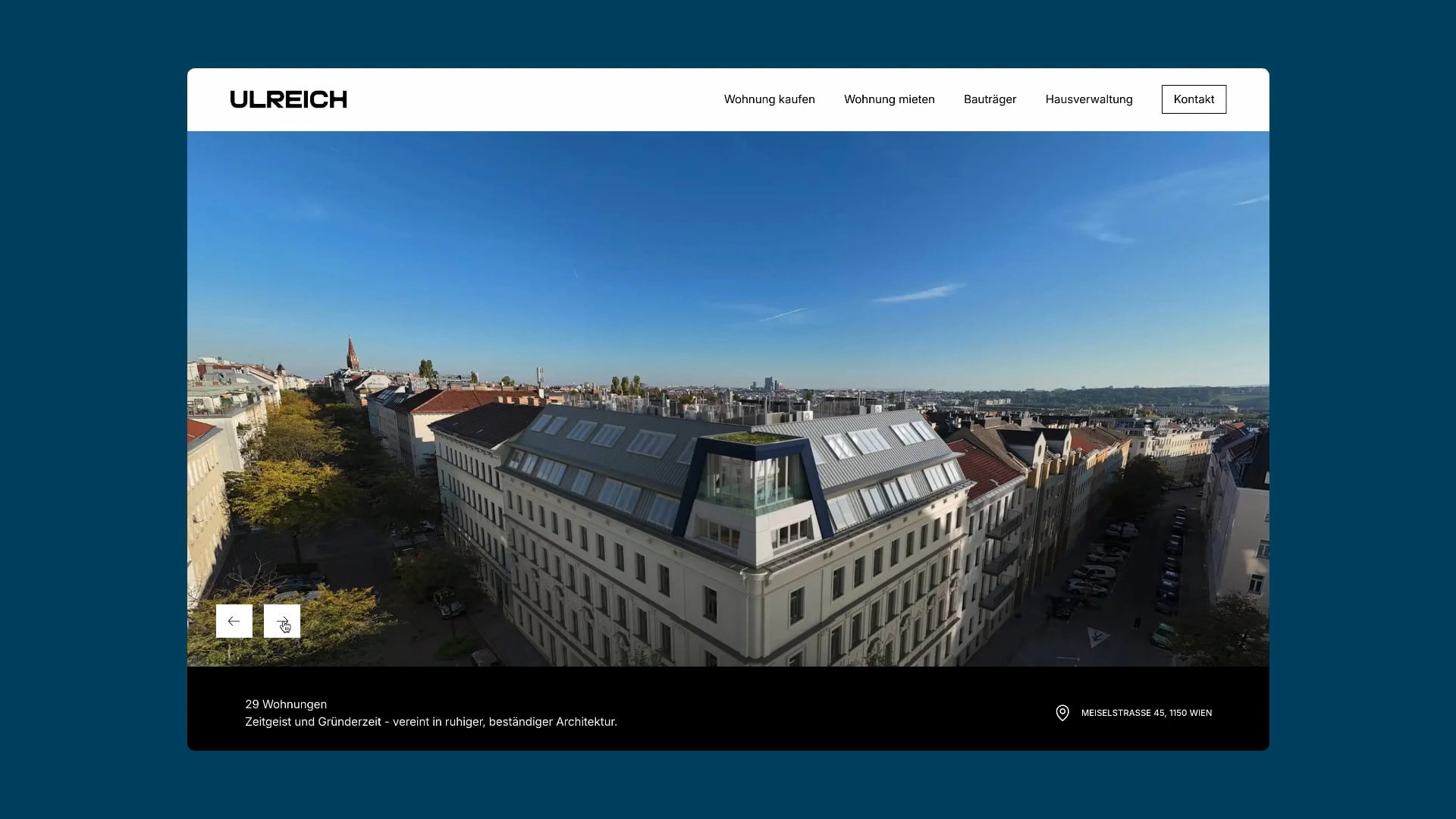The width and height of the screenshot is (1456, 819).
Task: Select the 29 Wohnungen heading text
Action: (x=286, y=704)
